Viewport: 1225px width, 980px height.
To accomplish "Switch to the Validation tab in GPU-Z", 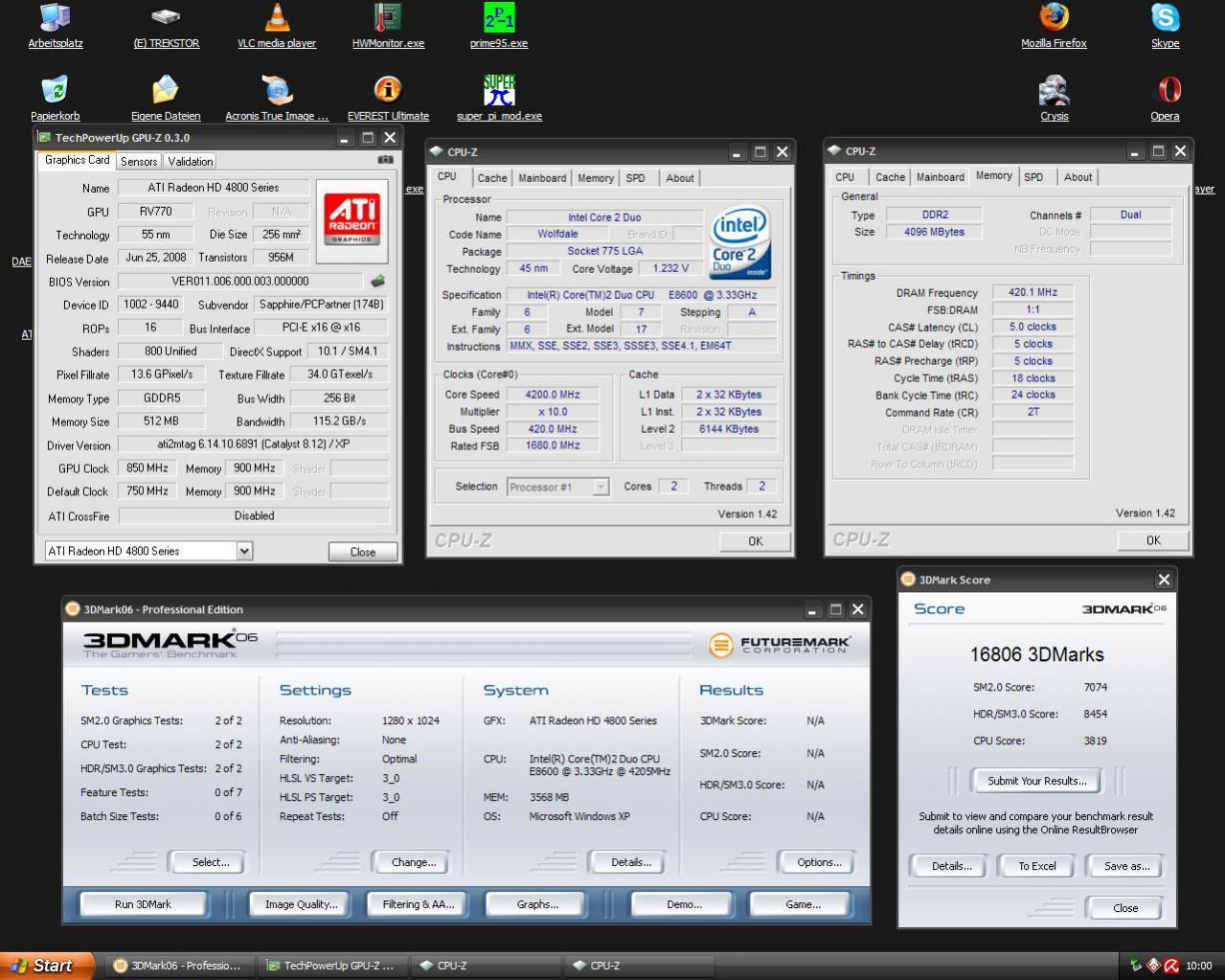I will (x=191, y=161).
